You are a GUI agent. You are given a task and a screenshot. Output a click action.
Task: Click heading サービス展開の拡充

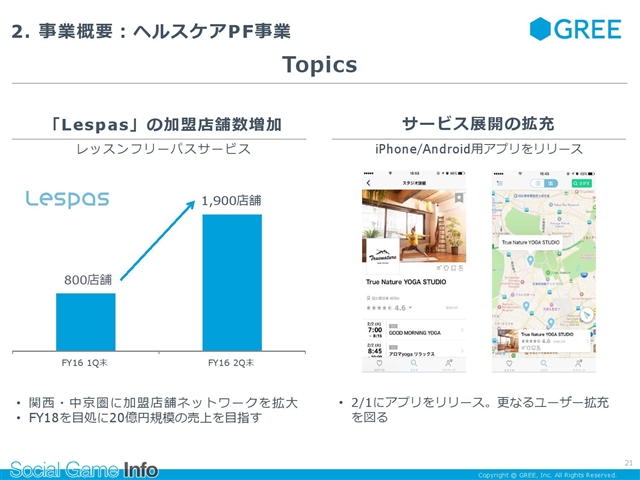[x=478, y=123]
